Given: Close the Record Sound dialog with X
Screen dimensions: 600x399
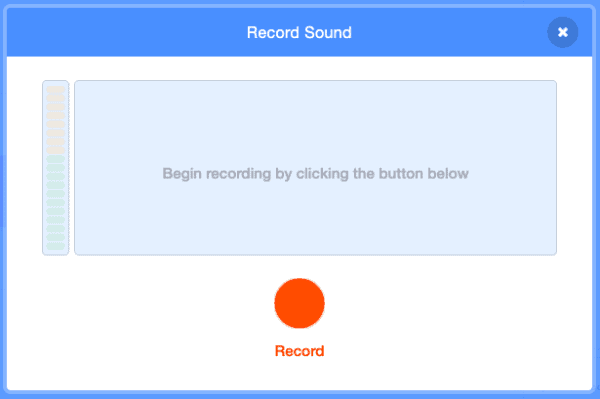Looking at the screenshot, I should tap(562, 32).
